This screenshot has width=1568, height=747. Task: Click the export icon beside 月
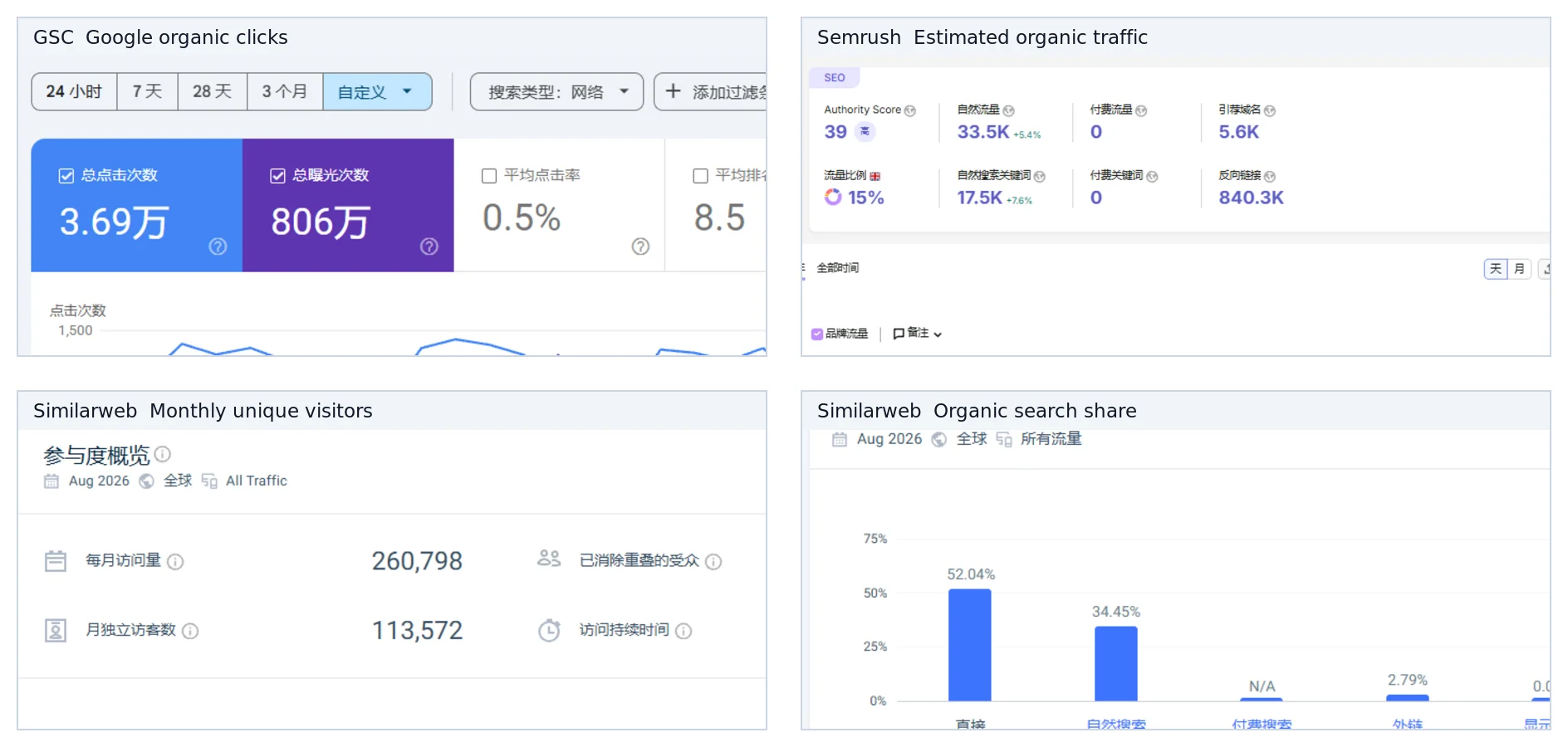pos(1545,268)
